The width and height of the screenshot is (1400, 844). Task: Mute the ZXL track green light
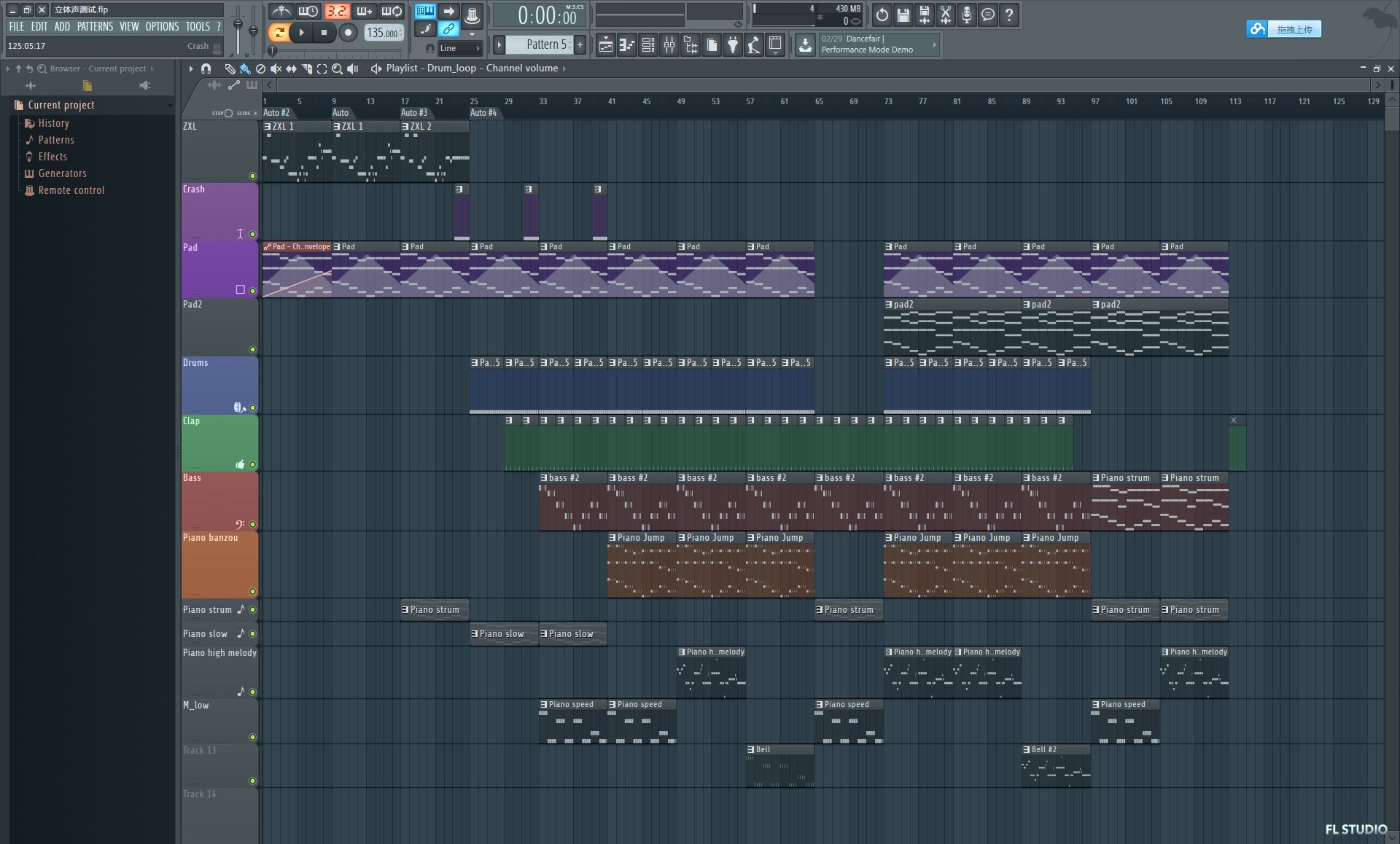(x=252, y=176)
